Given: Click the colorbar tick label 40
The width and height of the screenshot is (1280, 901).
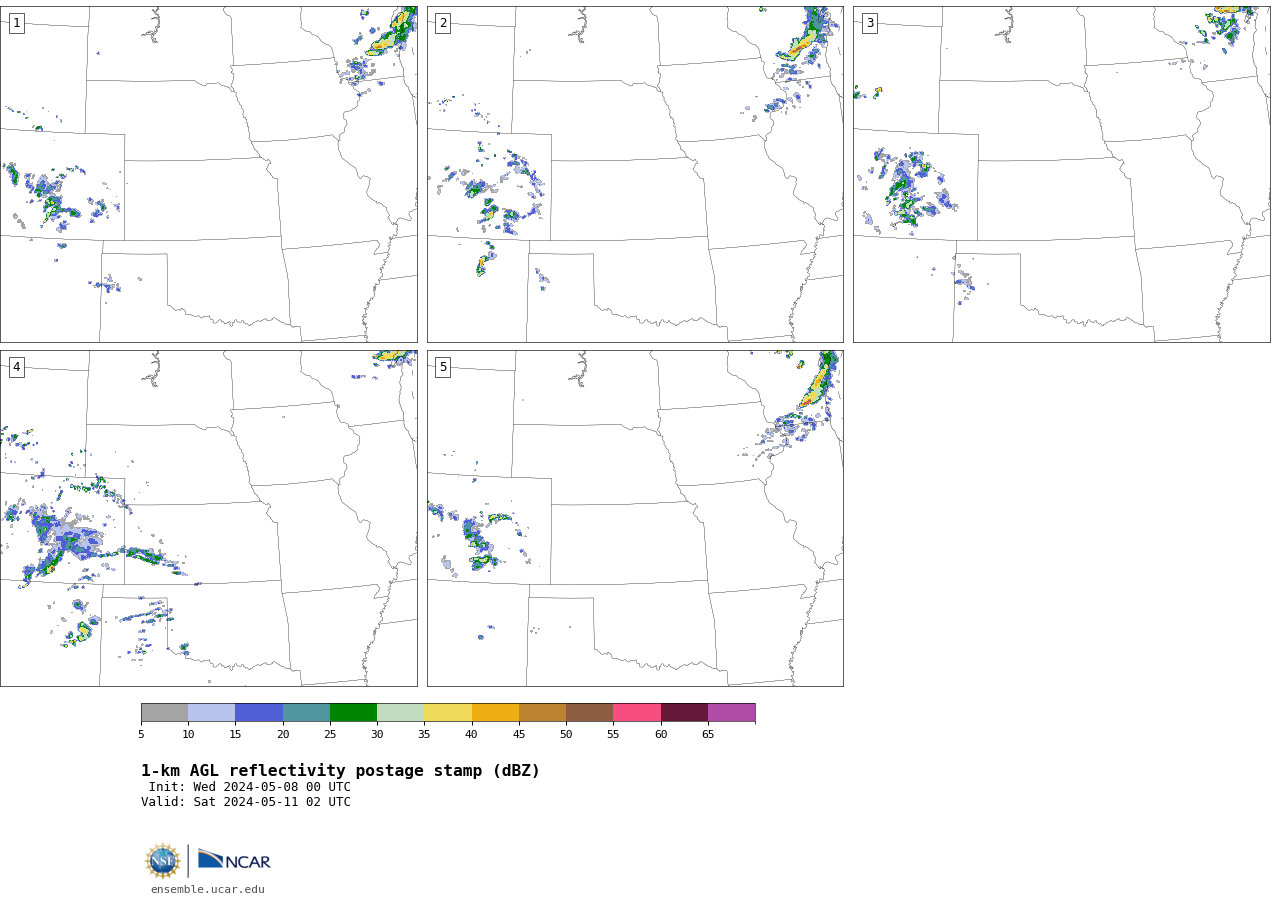Looking at the screenshot, I should [x=472, y=735].
